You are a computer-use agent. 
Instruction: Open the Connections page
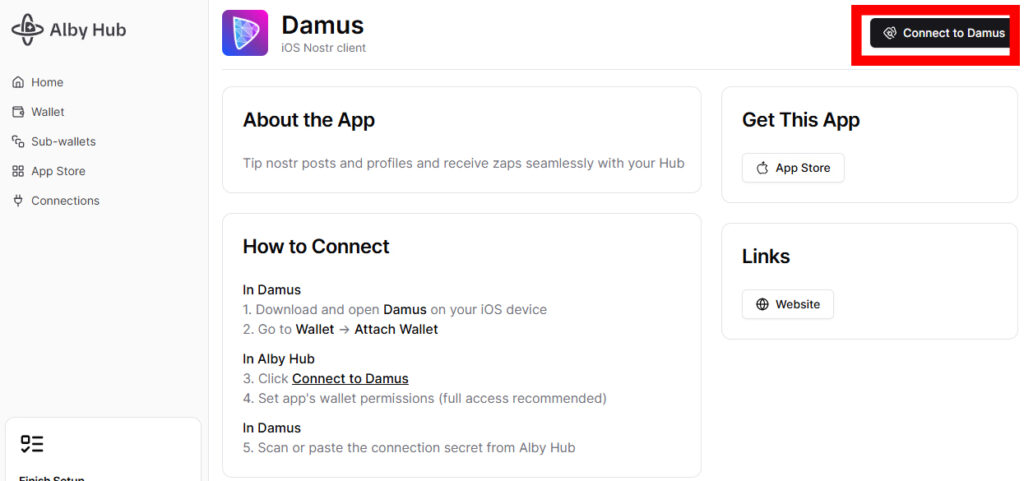tap(56, 200)
